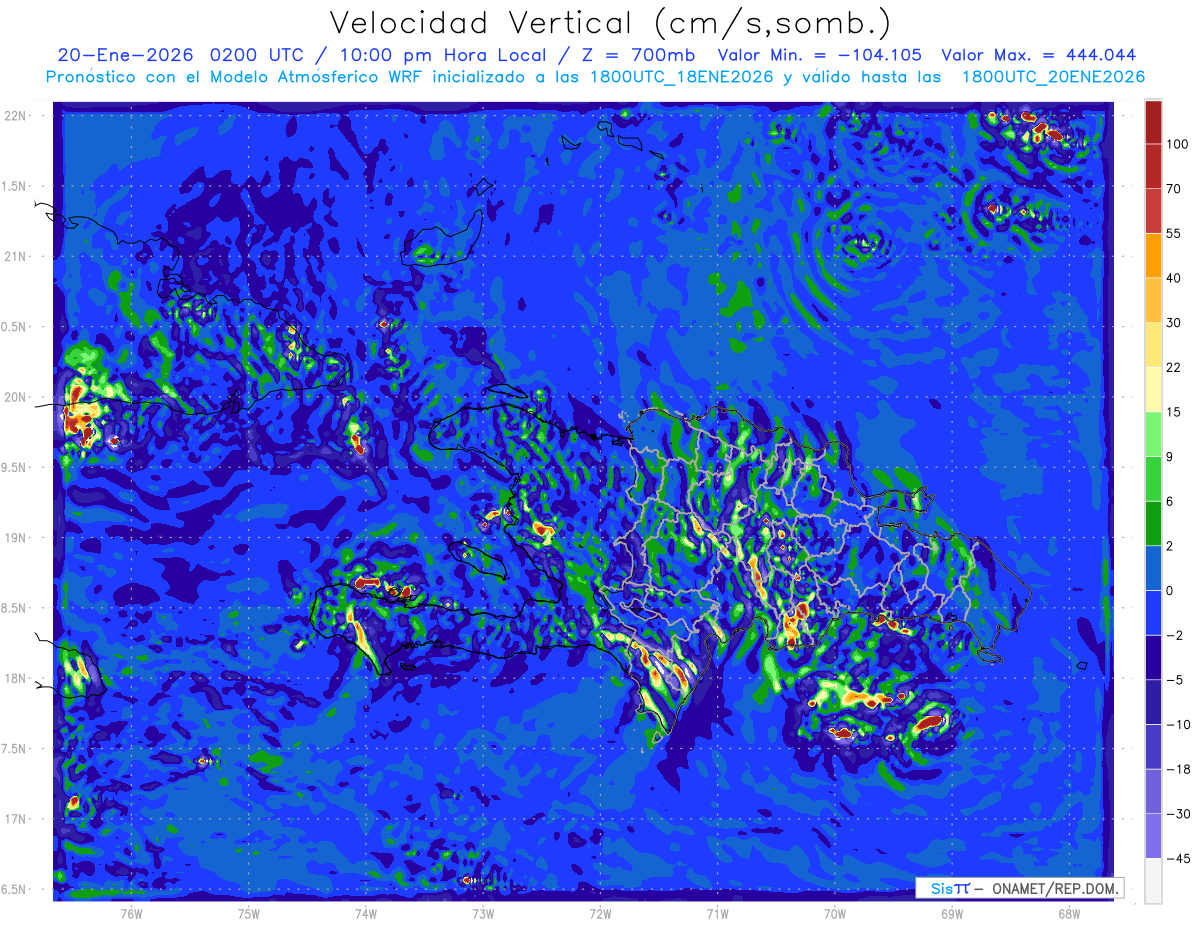Image resolution: width=1200 pixels, height=927 pixels.
Task: Pick the bright blue swatch between -2 and 0
Action: pyautogui.click(x=1153, y=612)
